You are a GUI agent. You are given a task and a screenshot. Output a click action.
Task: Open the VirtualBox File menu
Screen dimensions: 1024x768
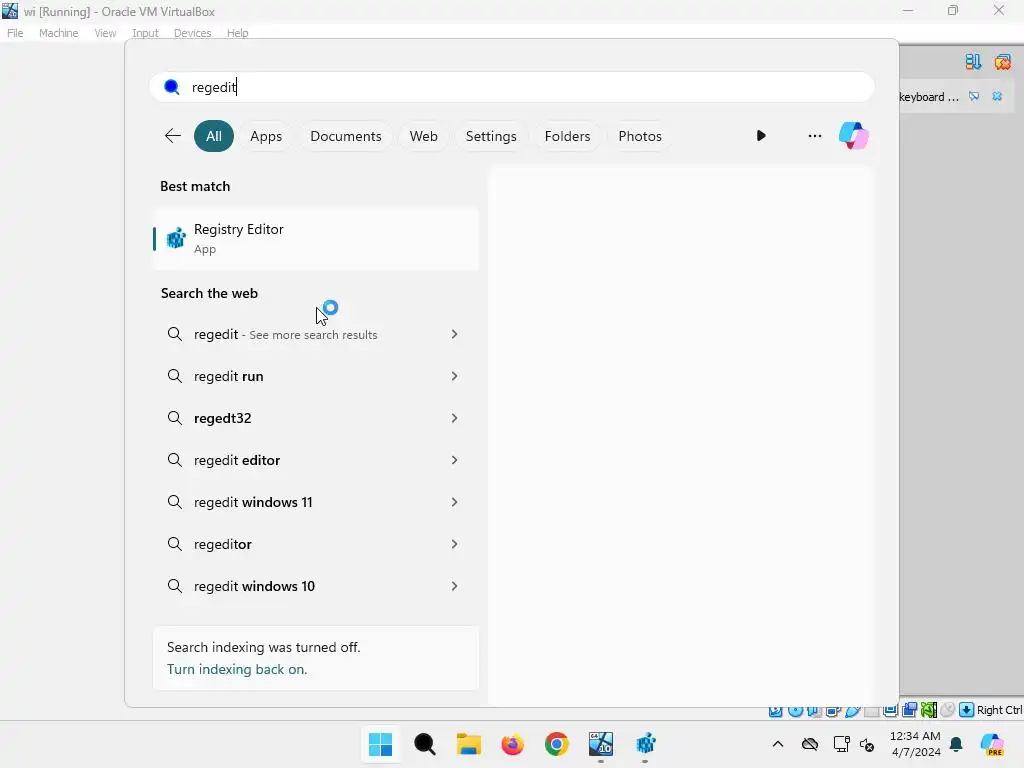[15, 33]
